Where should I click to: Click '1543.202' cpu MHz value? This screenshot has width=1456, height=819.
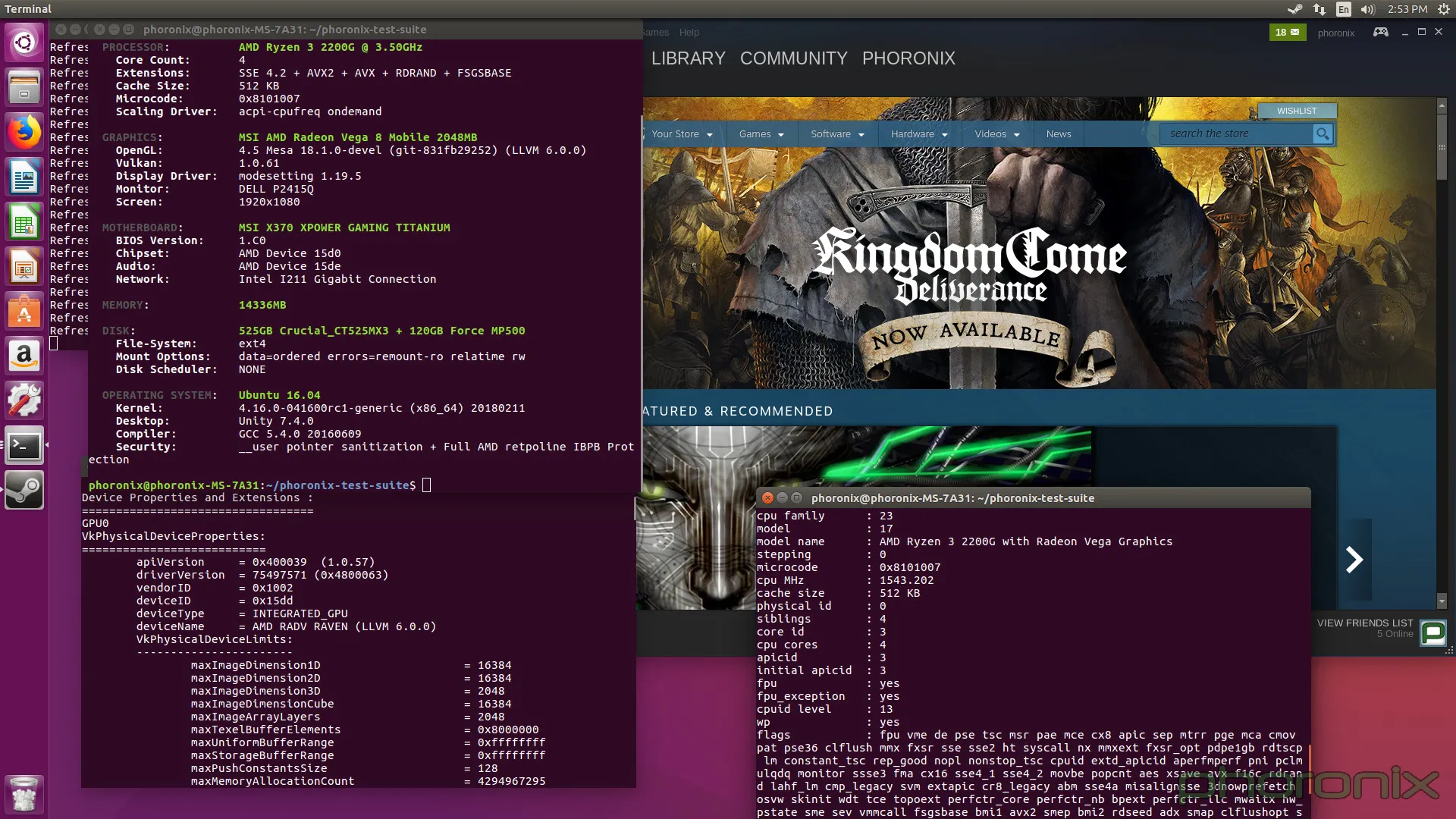point(906,580)
